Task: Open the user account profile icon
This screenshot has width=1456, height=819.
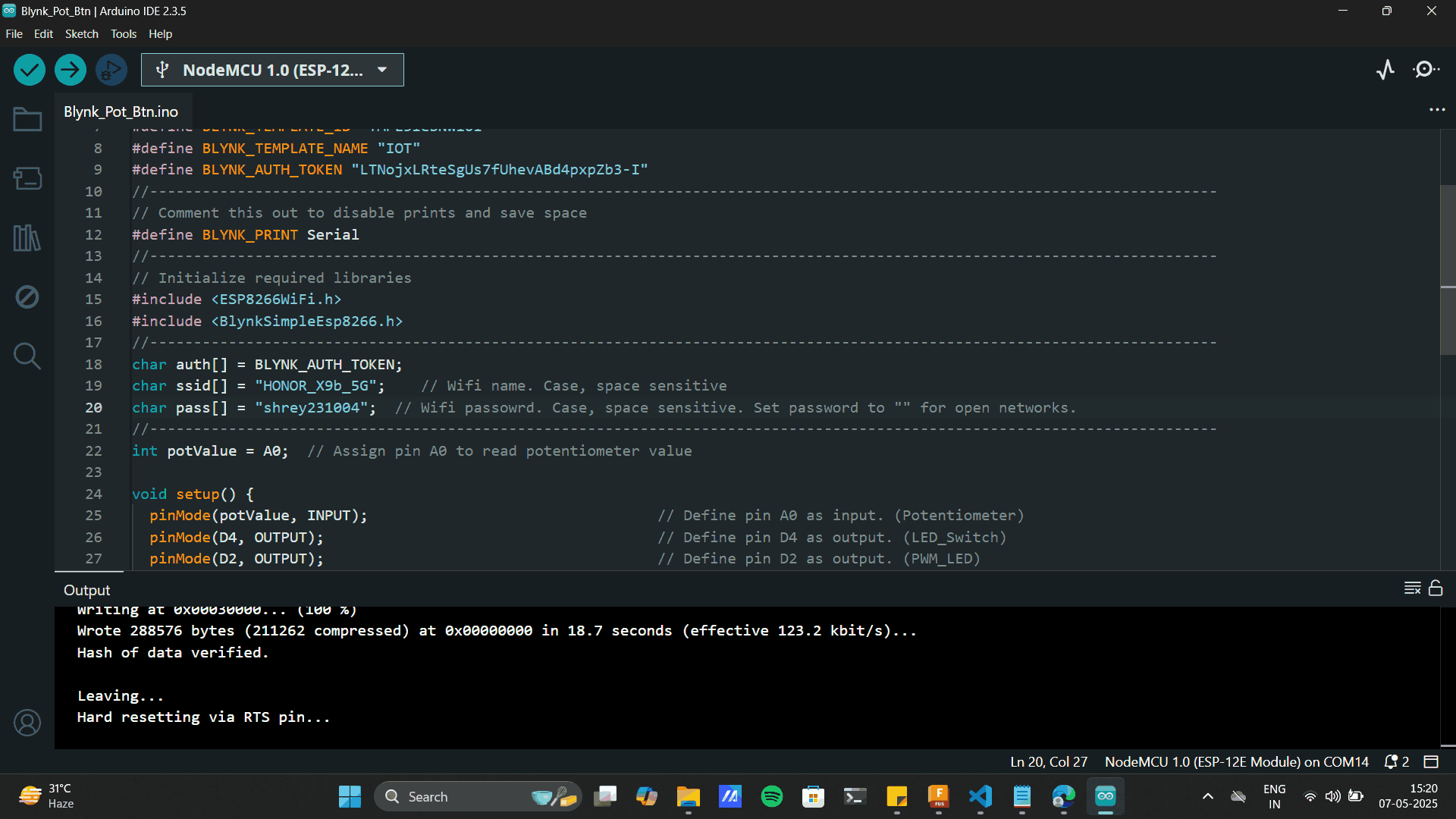Action: pyautogui.click(x=27, y=723)
